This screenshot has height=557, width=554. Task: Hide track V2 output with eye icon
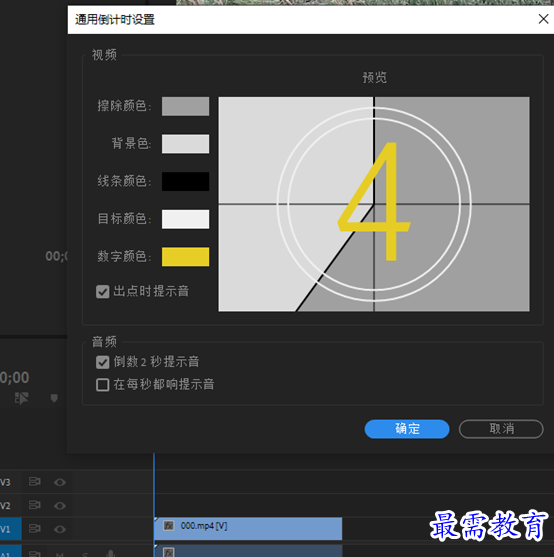(x=60, y=505)
